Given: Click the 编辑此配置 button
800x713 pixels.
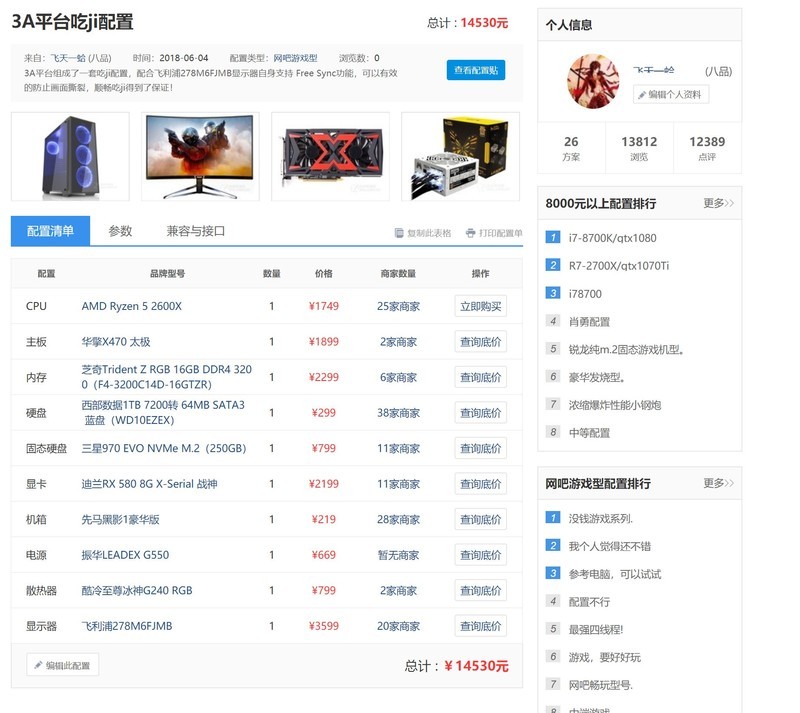Looking at the screenshot, I should pyautogui.click(x=62, y=665).
